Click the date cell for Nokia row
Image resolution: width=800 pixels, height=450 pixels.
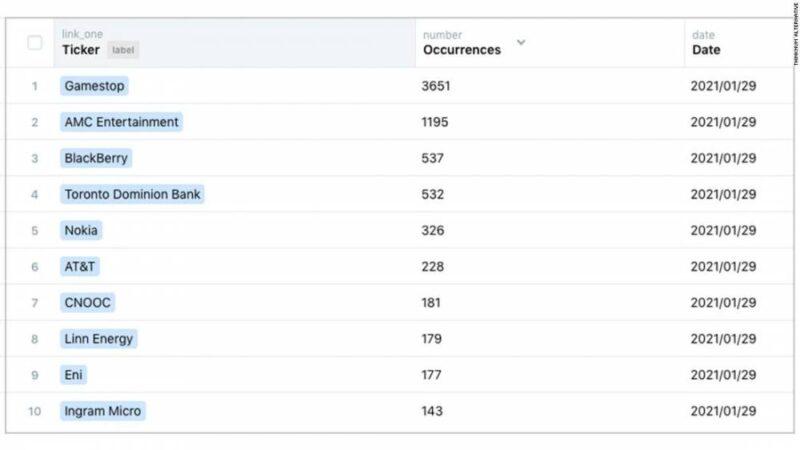pos(723,230)
